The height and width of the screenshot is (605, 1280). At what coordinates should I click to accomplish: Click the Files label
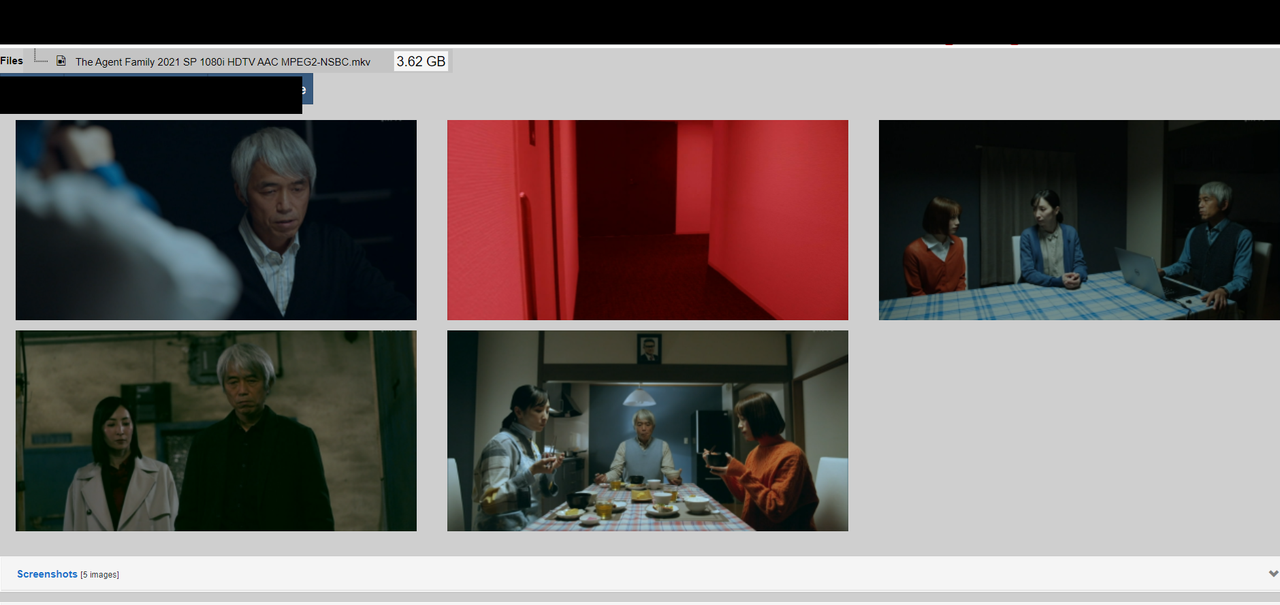click(12, 61)
